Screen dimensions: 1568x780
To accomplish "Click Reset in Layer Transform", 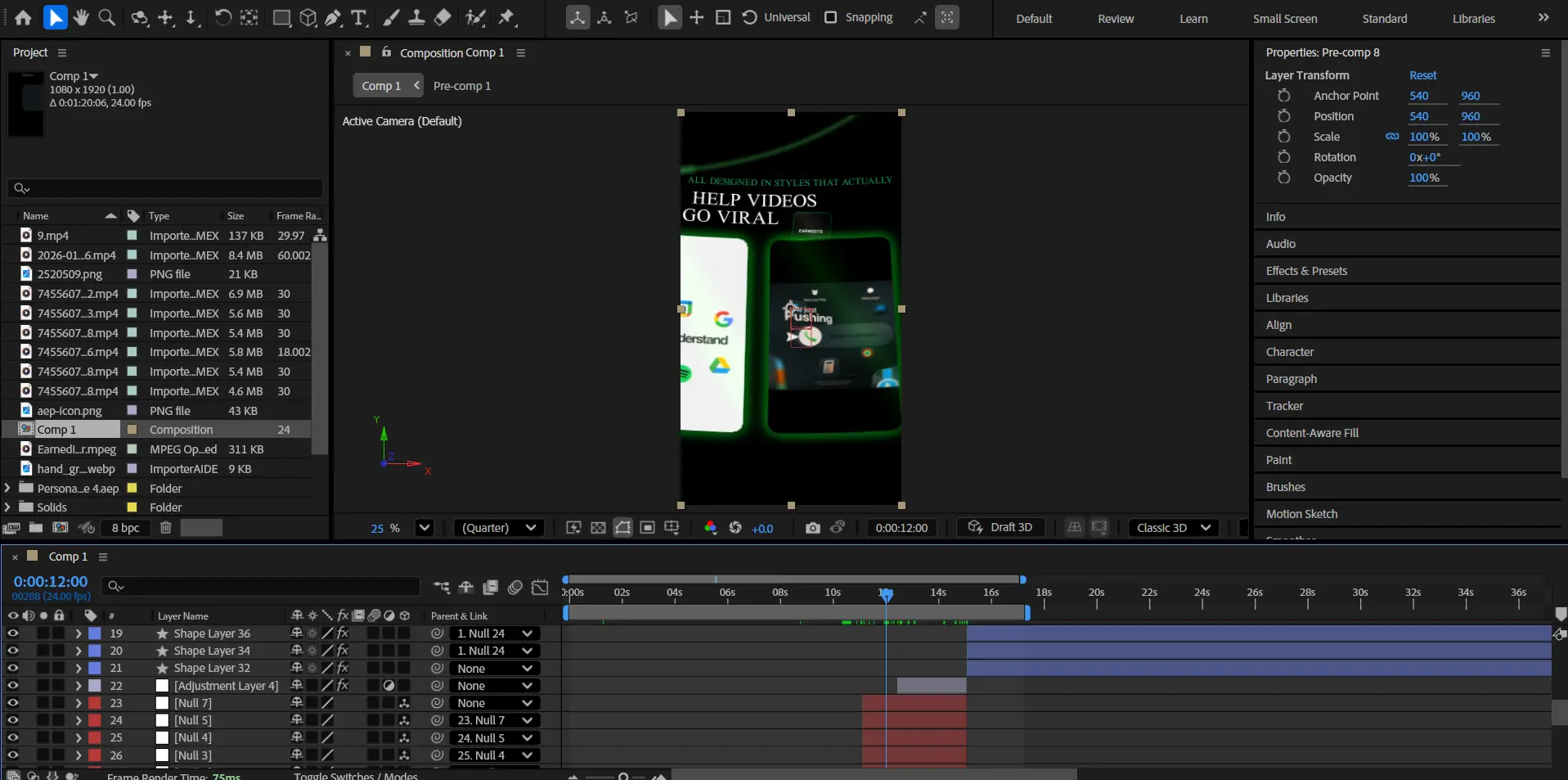I will point(1422,75).
